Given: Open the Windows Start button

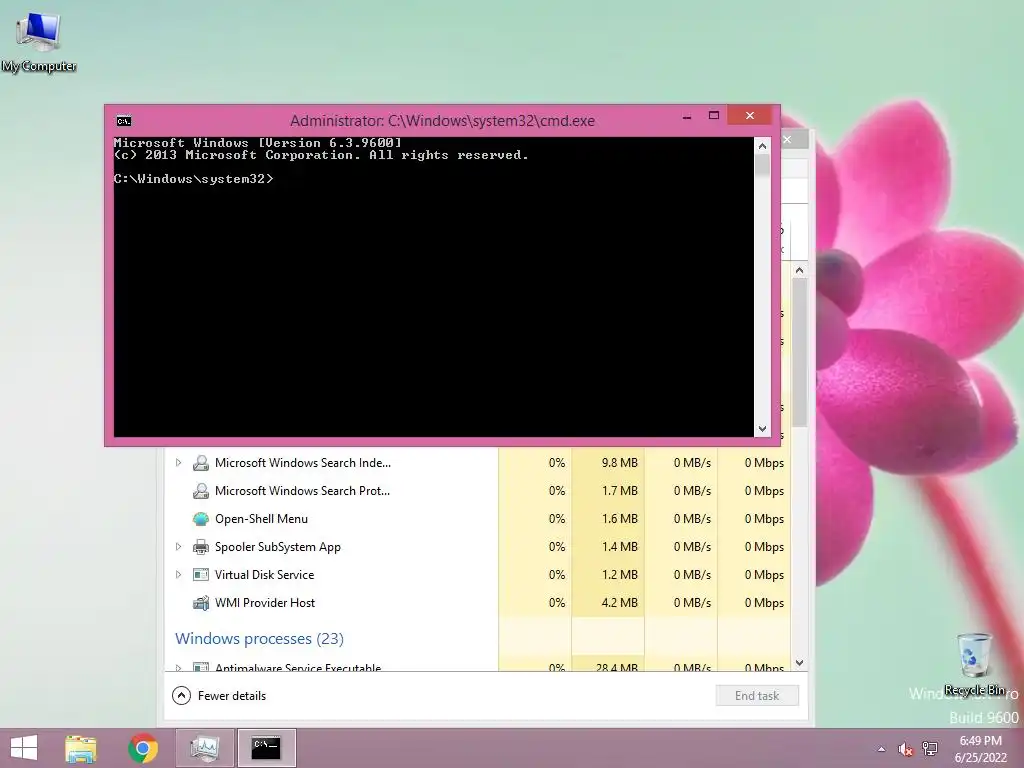Looking at the screenshot, I should click(x=24, y=748).
